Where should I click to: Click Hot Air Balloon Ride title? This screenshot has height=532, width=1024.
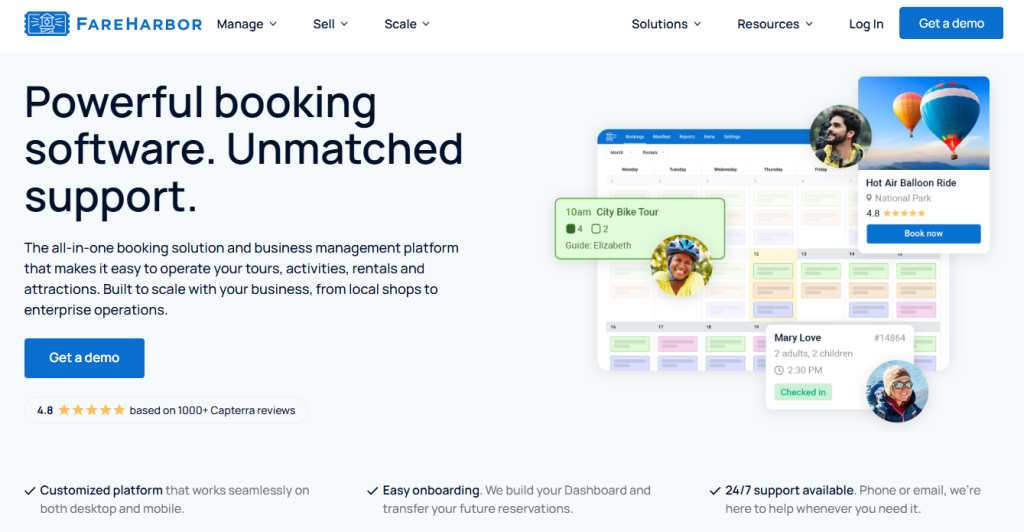point(911,183)
